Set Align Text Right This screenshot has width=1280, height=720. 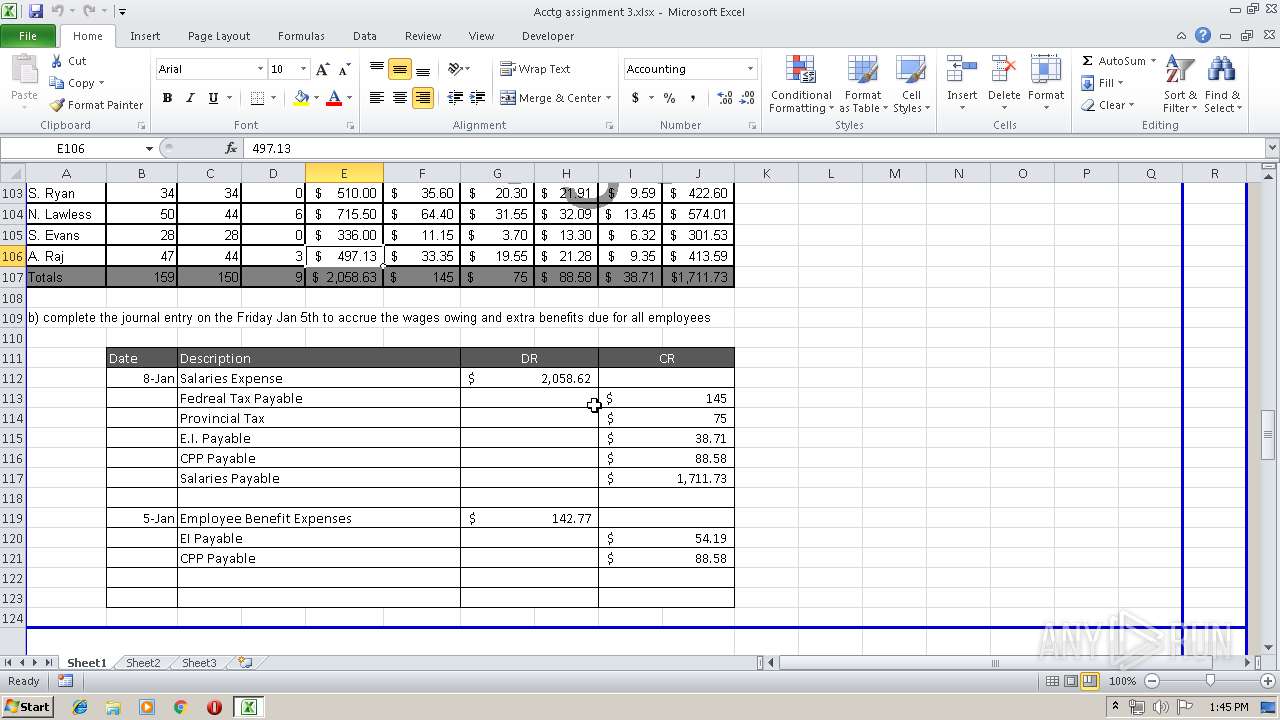click(423, 98)
